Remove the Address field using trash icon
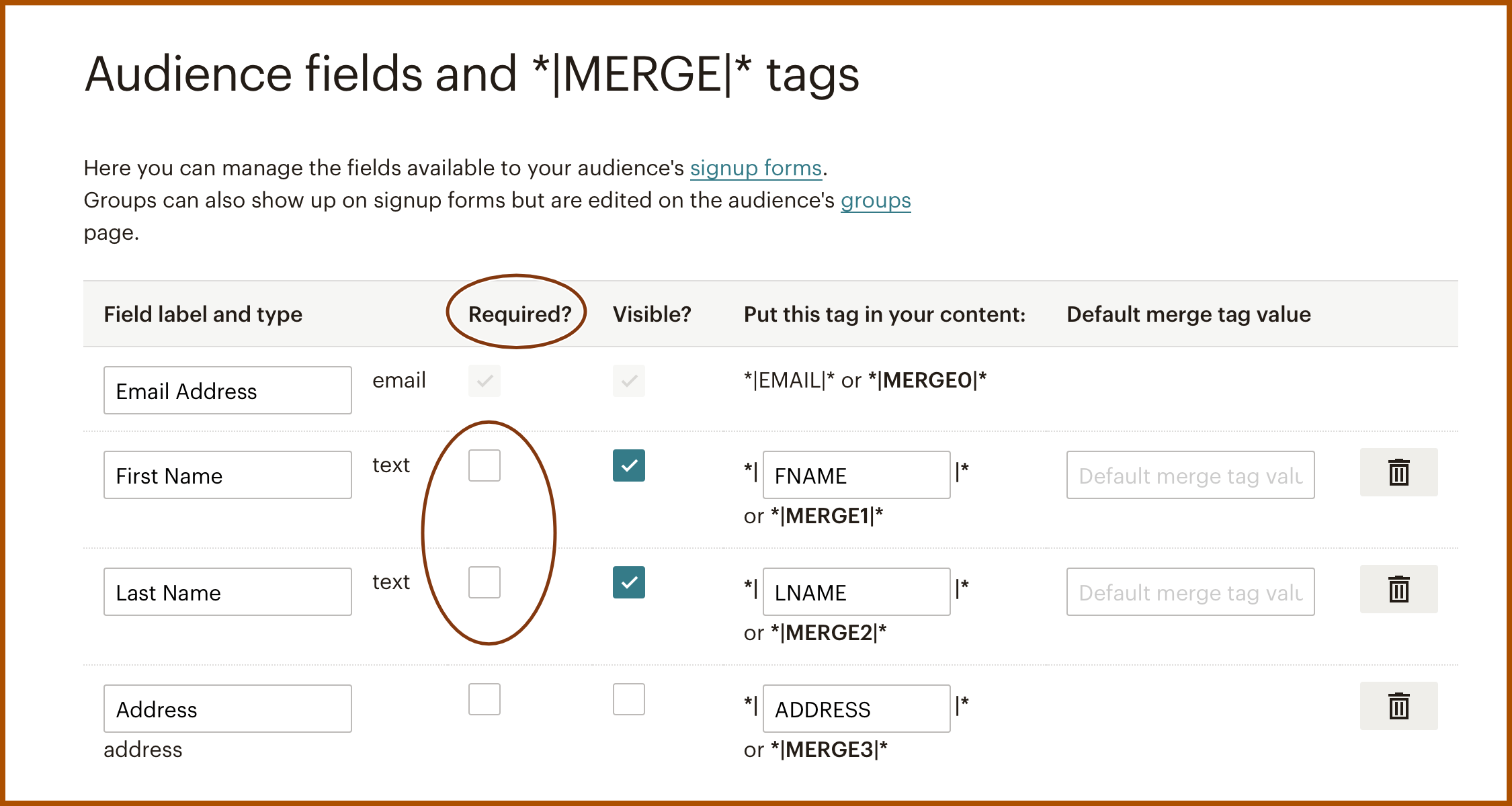This screenshot has height=806, width=1512. (x=1398, y=706)
